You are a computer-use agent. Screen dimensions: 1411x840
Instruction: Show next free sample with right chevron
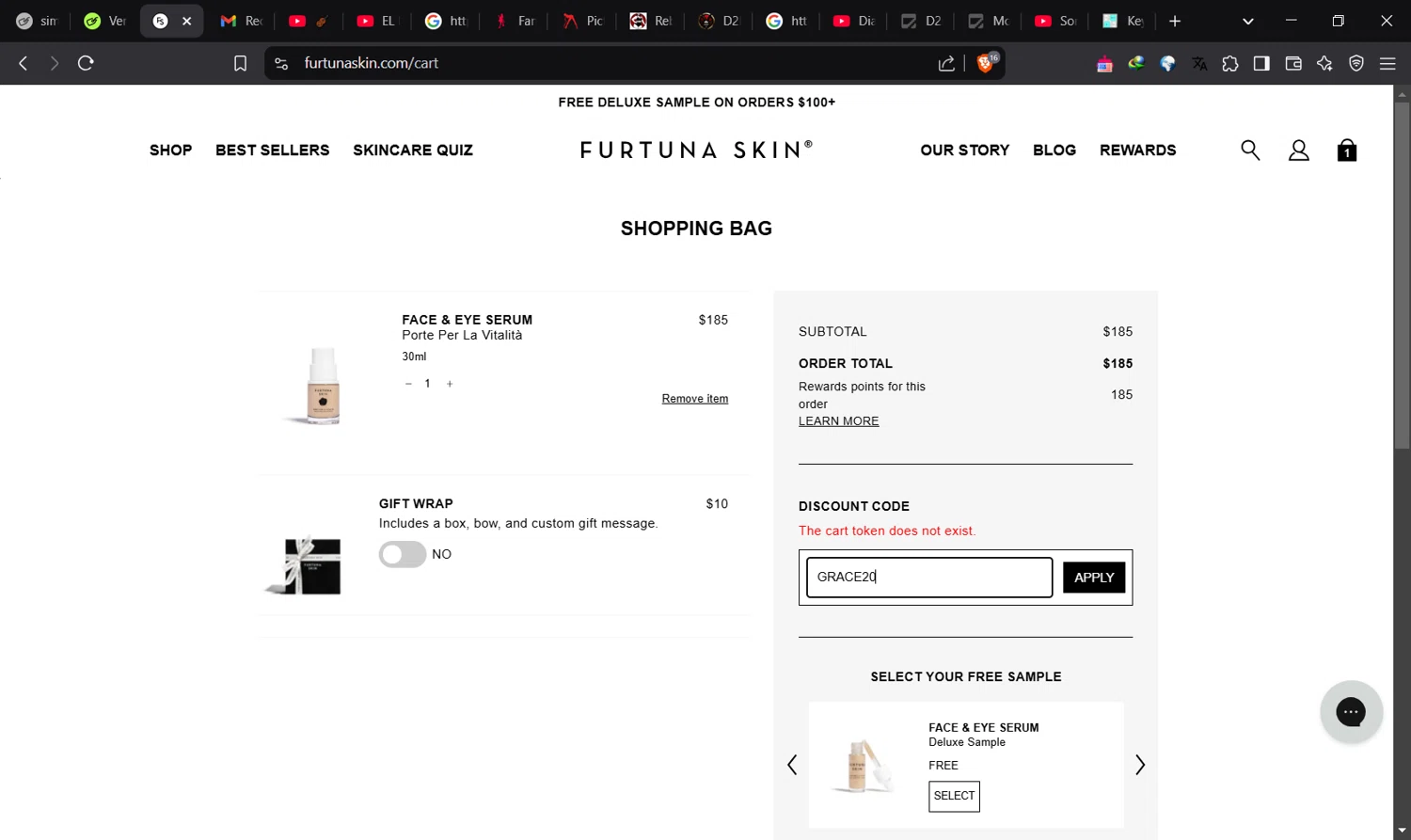[1140, 765]
